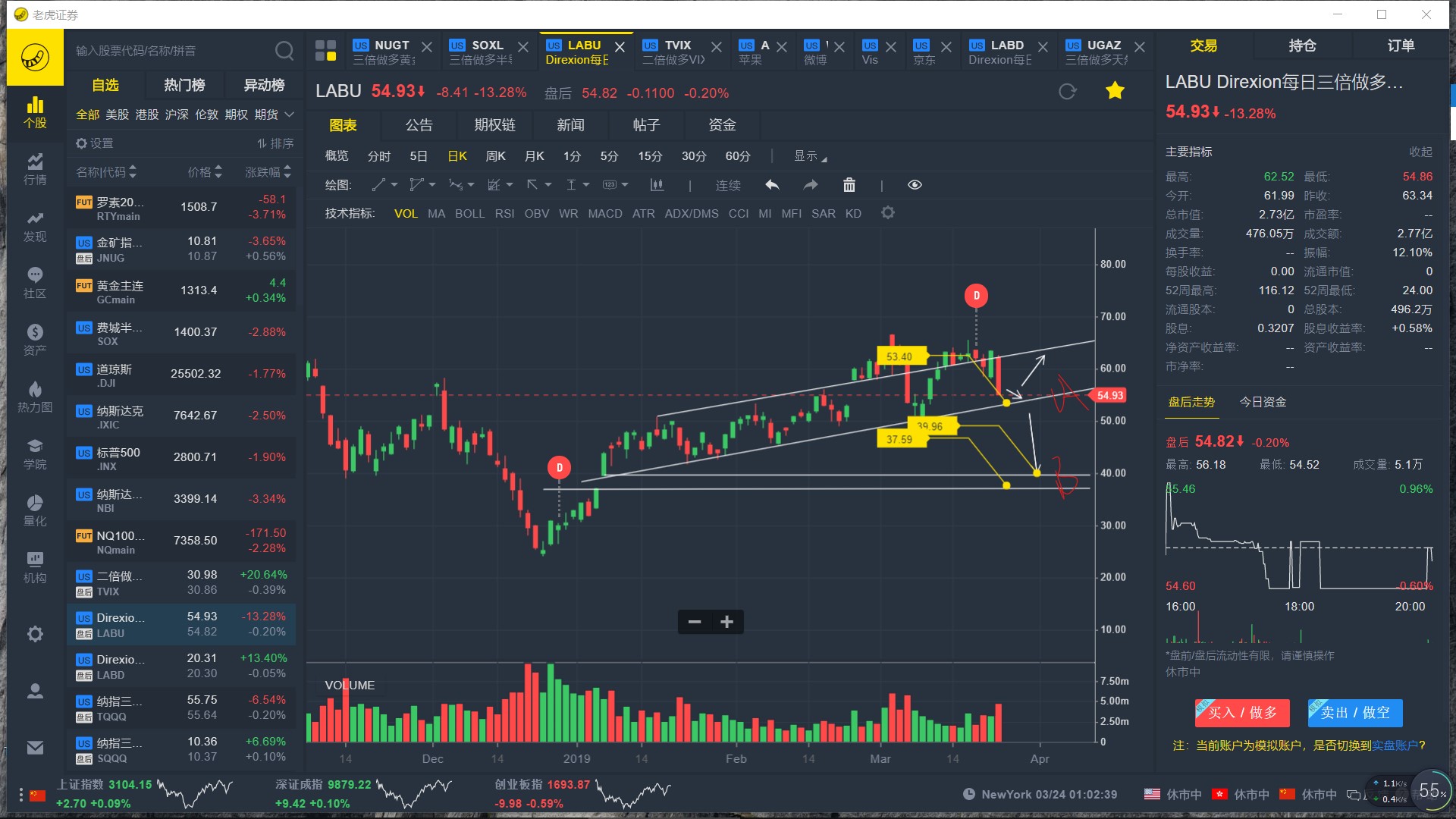
Task: Click the red 买入/做多 button
Action: [1241, 713]
